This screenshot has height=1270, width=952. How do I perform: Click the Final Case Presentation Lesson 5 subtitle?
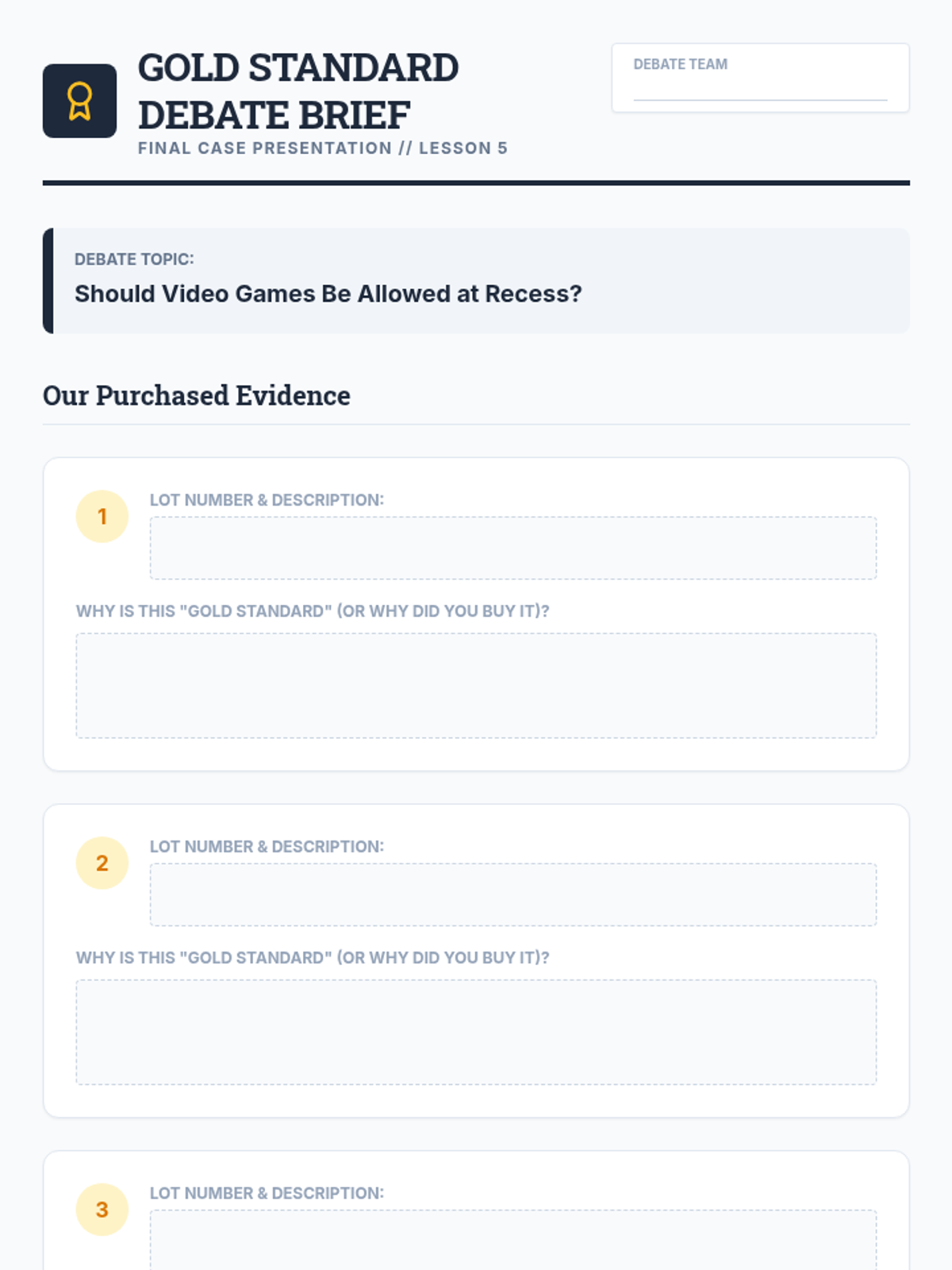[323, 148]
